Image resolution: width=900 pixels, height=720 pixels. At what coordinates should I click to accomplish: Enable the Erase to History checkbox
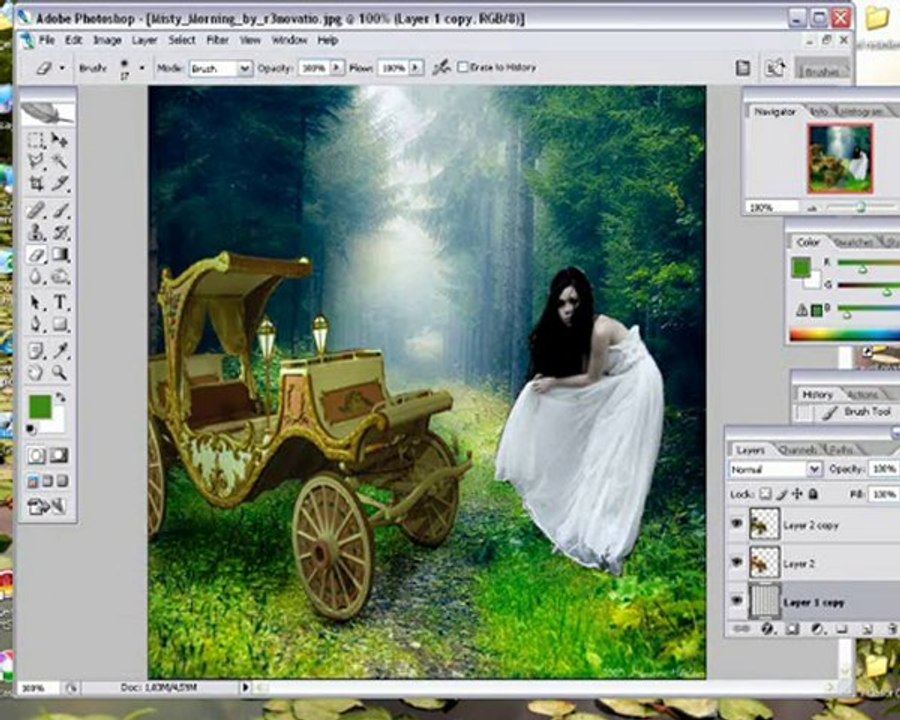point(463,67)
